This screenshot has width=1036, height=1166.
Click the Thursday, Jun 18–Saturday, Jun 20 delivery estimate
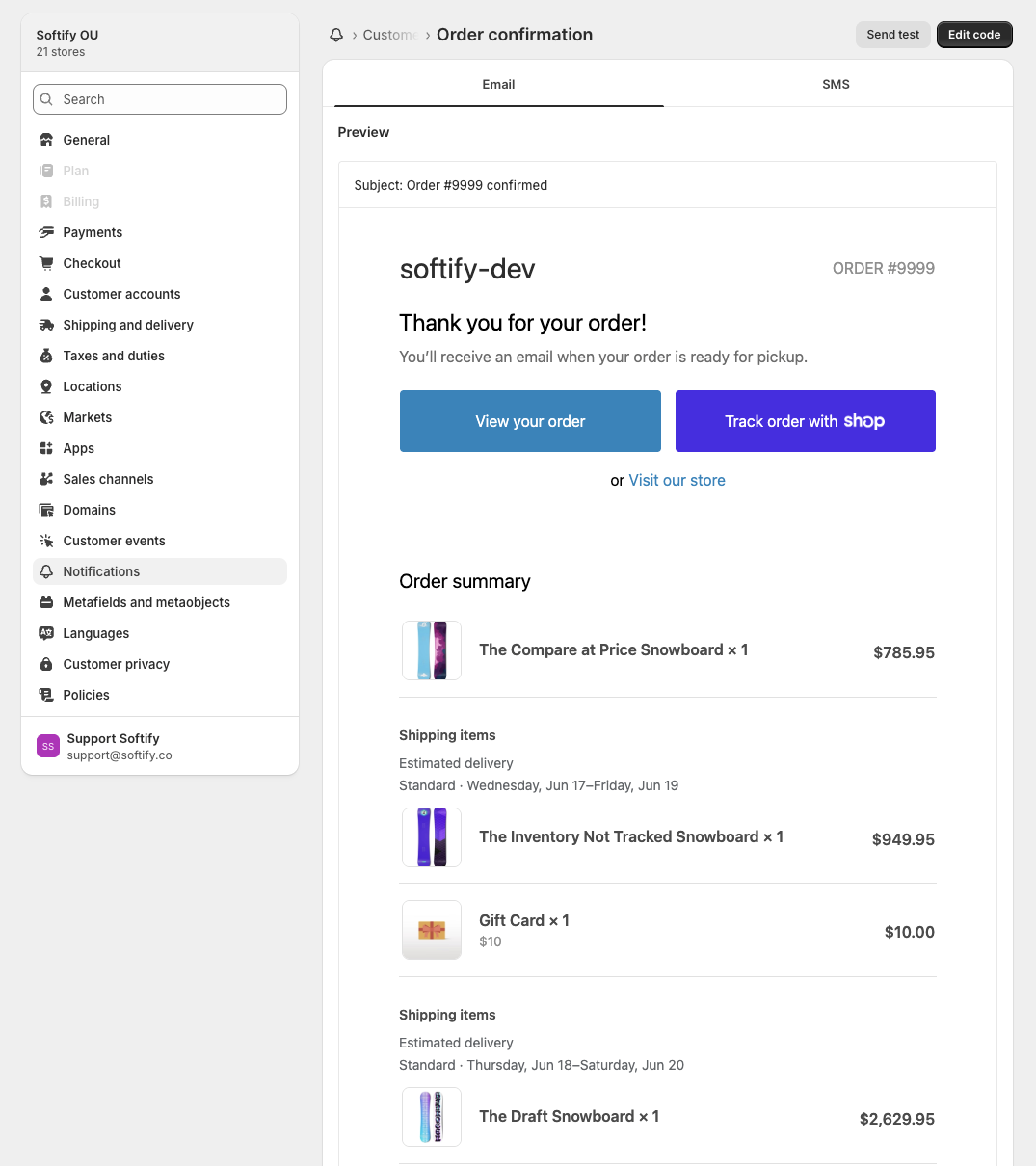coord(574,1065)
